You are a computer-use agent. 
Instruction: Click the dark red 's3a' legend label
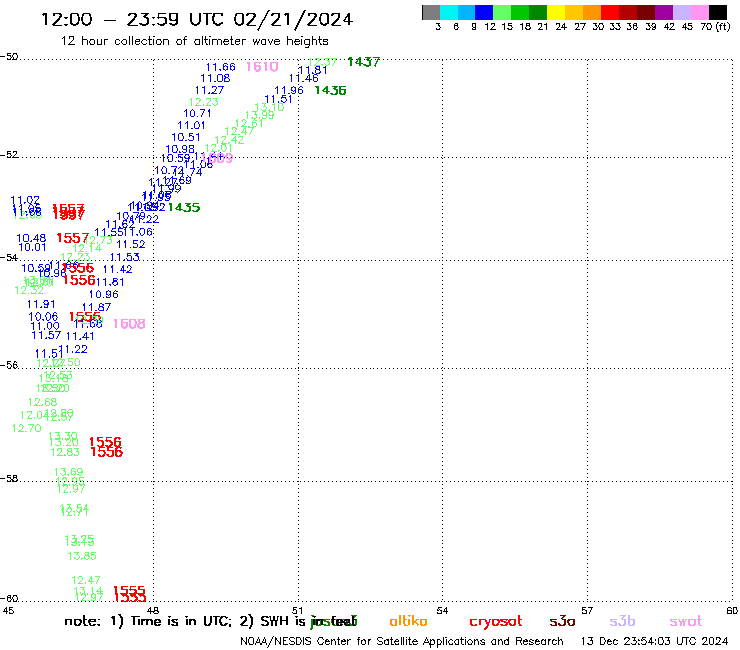[562, 621]
